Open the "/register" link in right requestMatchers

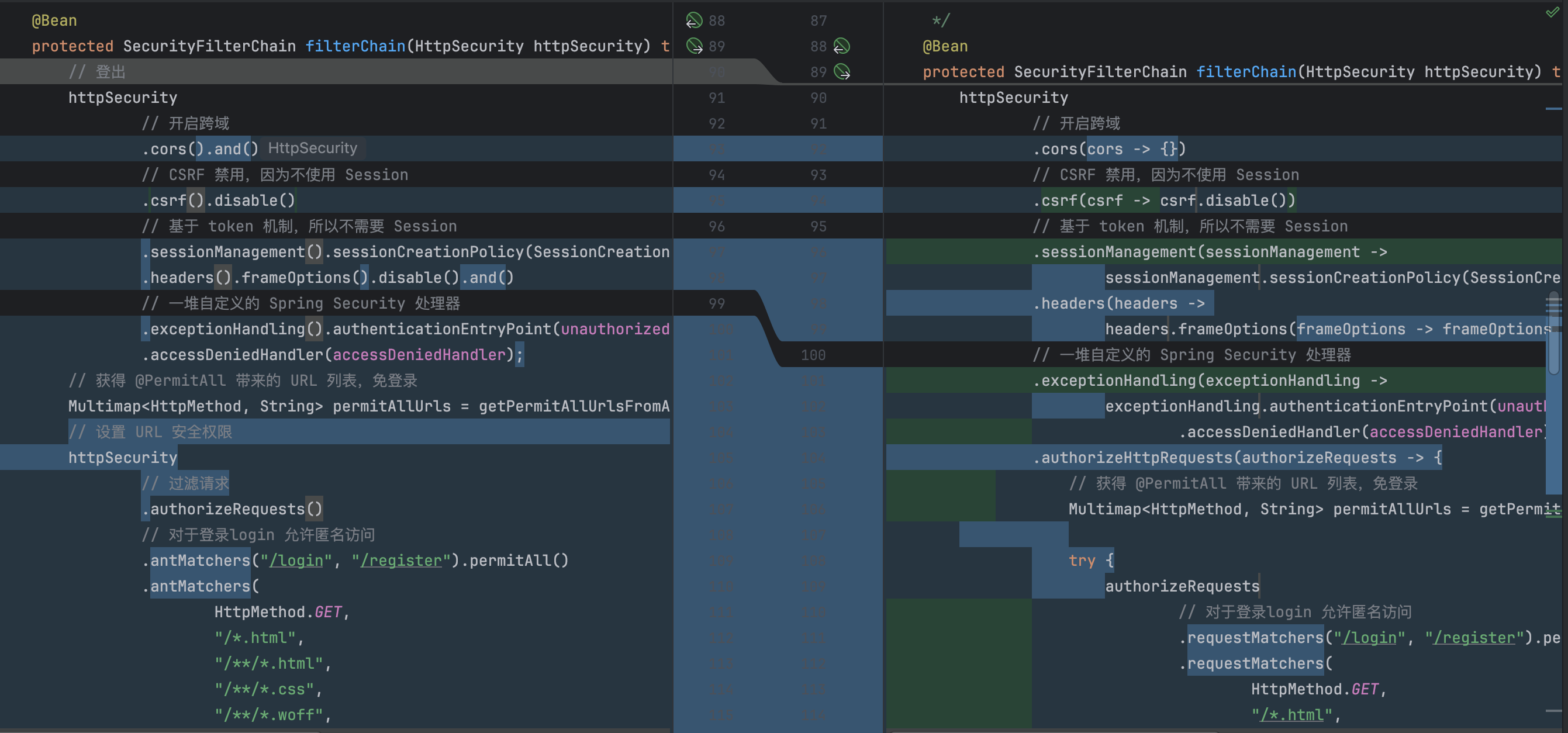pos(1474,638)
